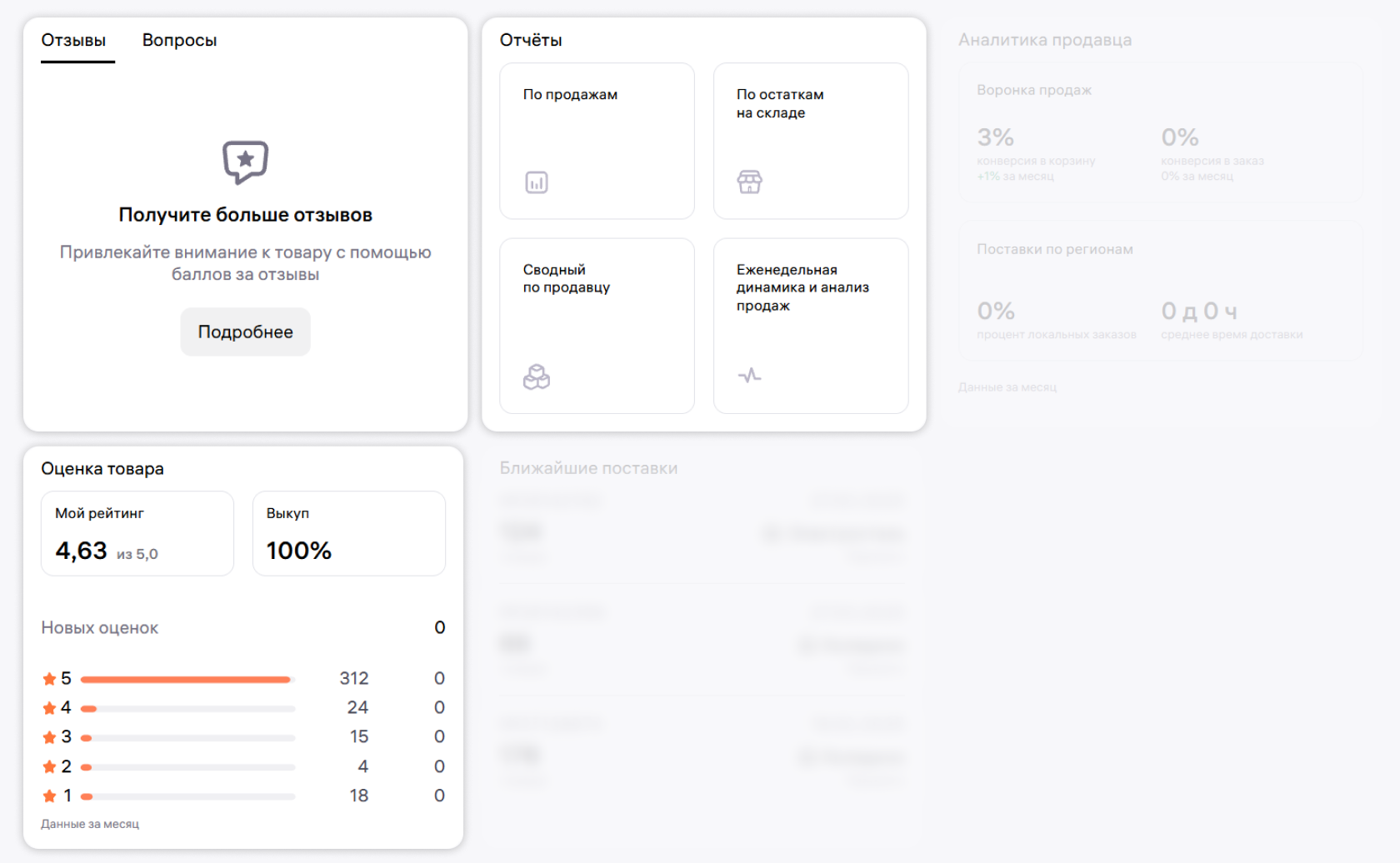Click the boxes icon under Сводный по продавцу

point(537,377)
